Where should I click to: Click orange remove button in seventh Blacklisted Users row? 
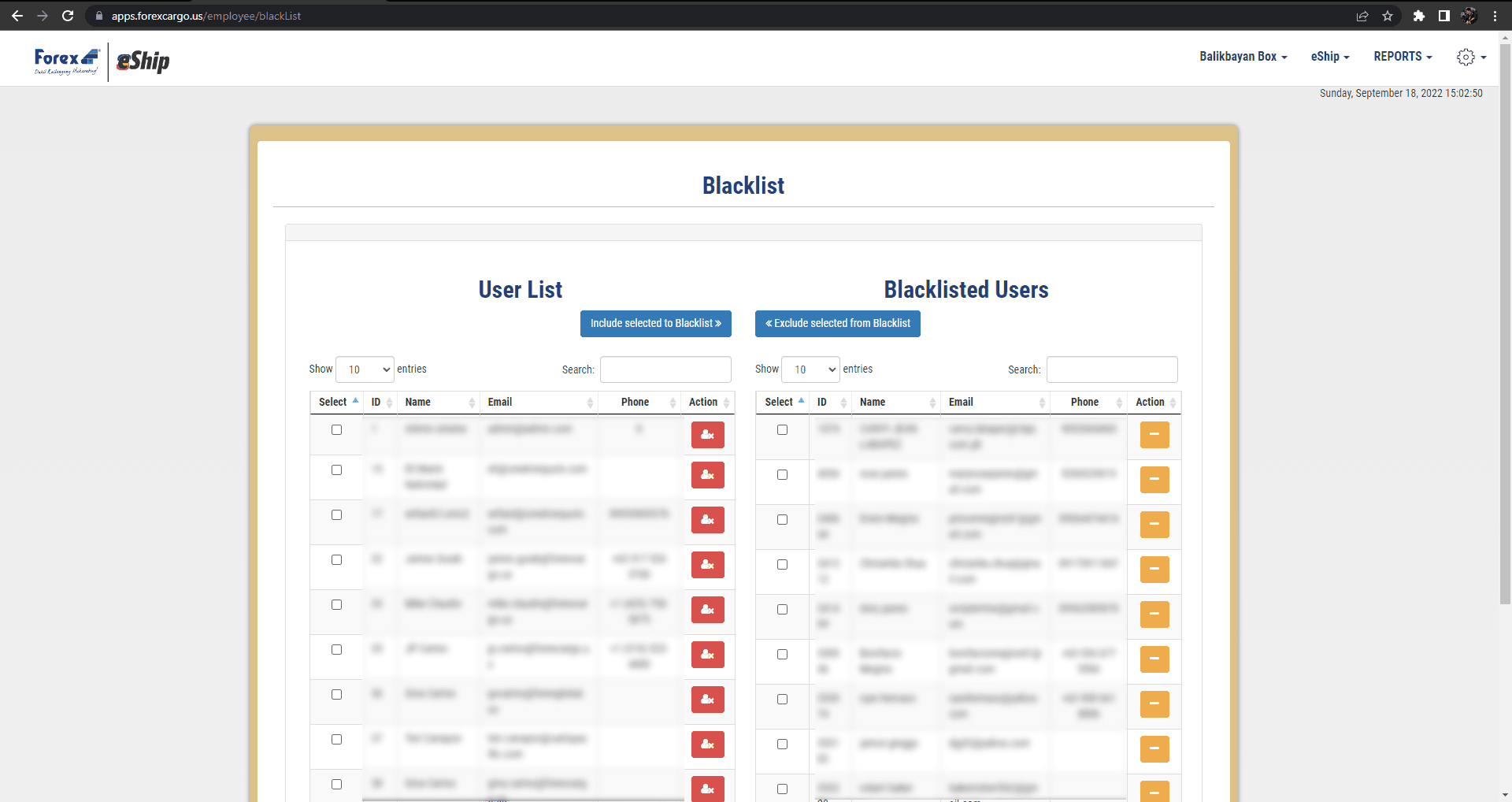pos(1154,704)
